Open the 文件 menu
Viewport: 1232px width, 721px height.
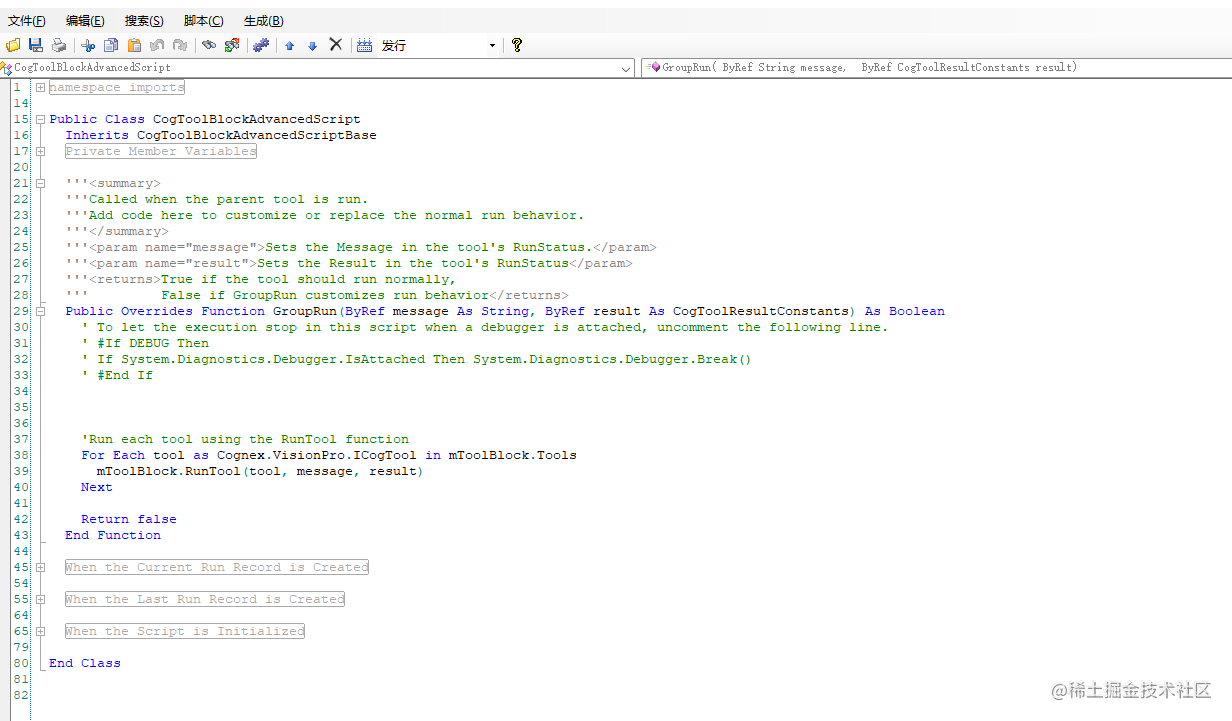26,20
